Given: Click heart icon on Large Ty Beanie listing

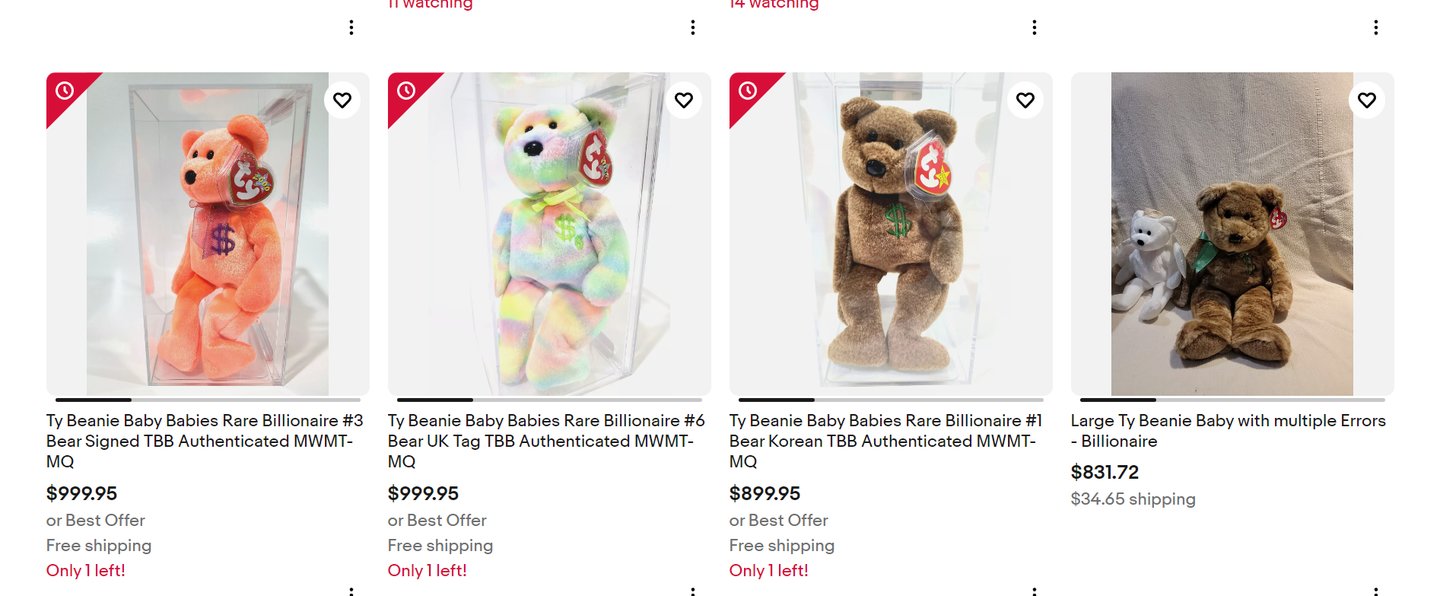Looking at the screenshot, I should tap(1367, 100).
